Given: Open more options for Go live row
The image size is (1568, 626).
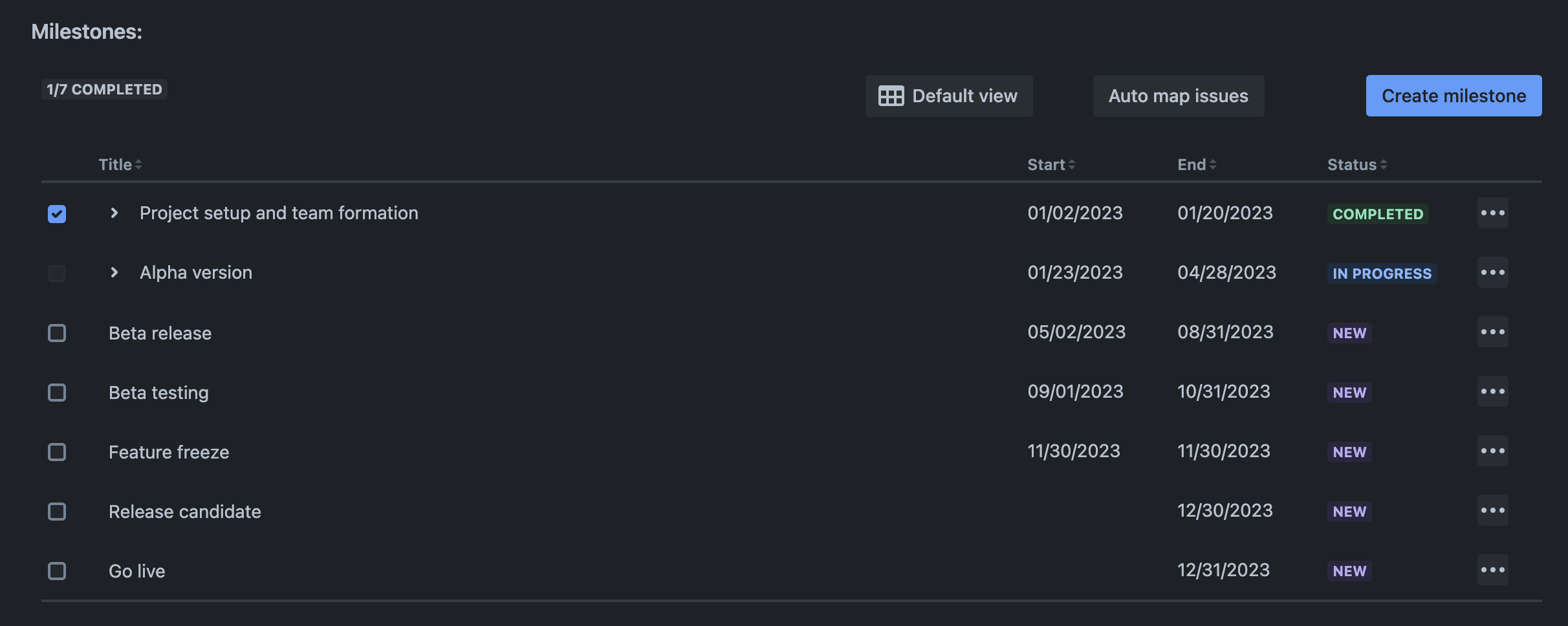Looking at the screenshot, I should tap(1492, 570).
